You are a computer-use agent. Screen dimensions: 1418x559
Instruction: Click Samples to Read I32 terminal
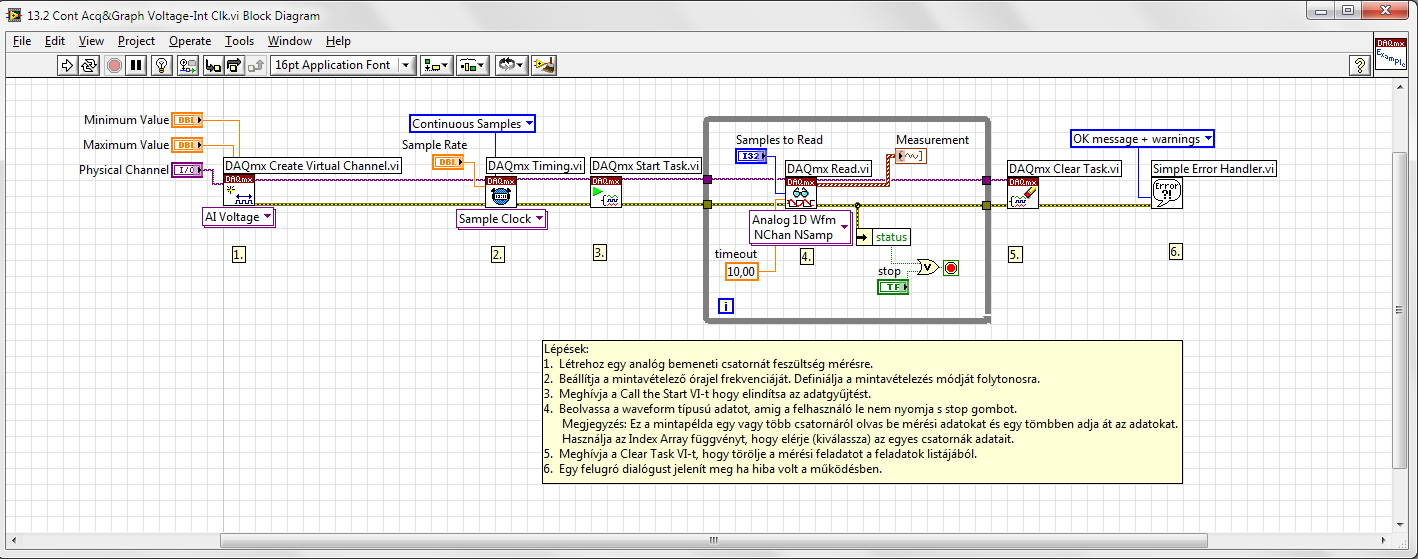tap(751, 156)
